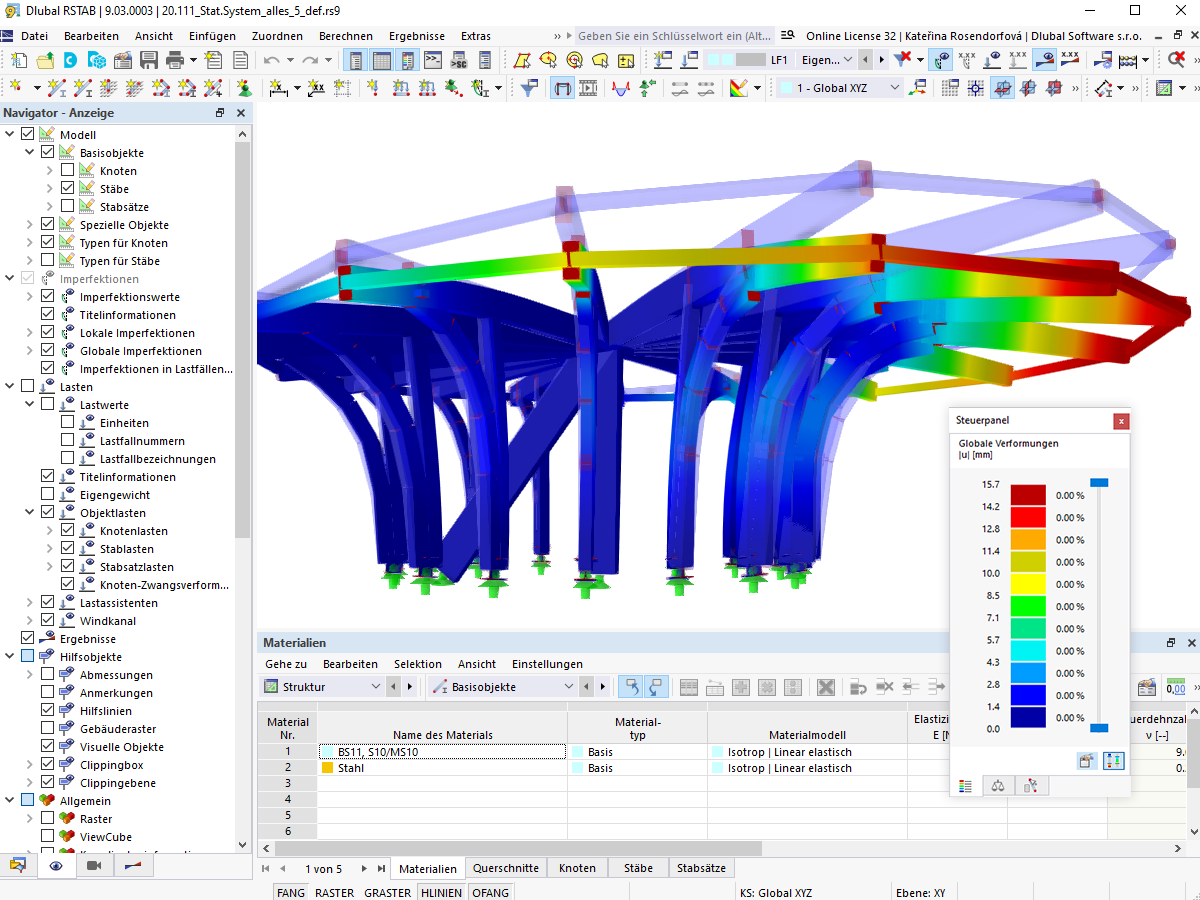
Task: Create a new model with the new-file icon
Action: pos(18,60)
